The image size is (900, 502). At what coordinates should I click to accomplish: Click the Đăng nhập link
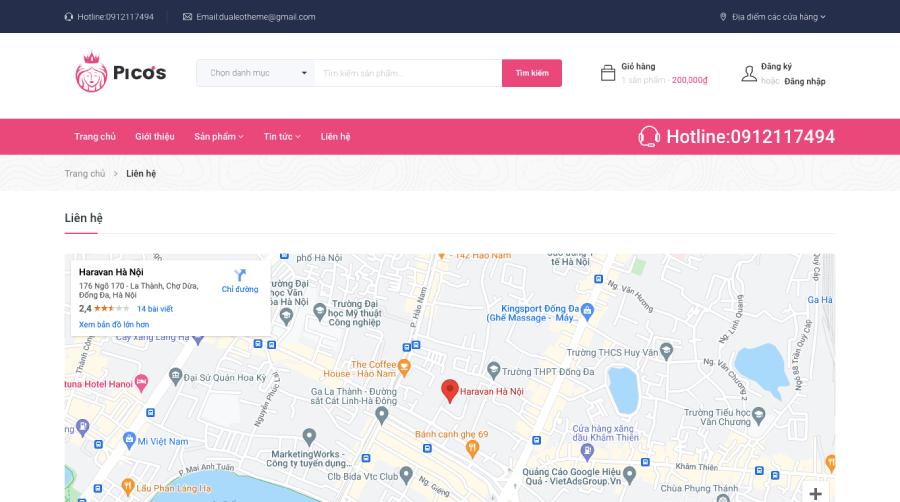(805, 81)
